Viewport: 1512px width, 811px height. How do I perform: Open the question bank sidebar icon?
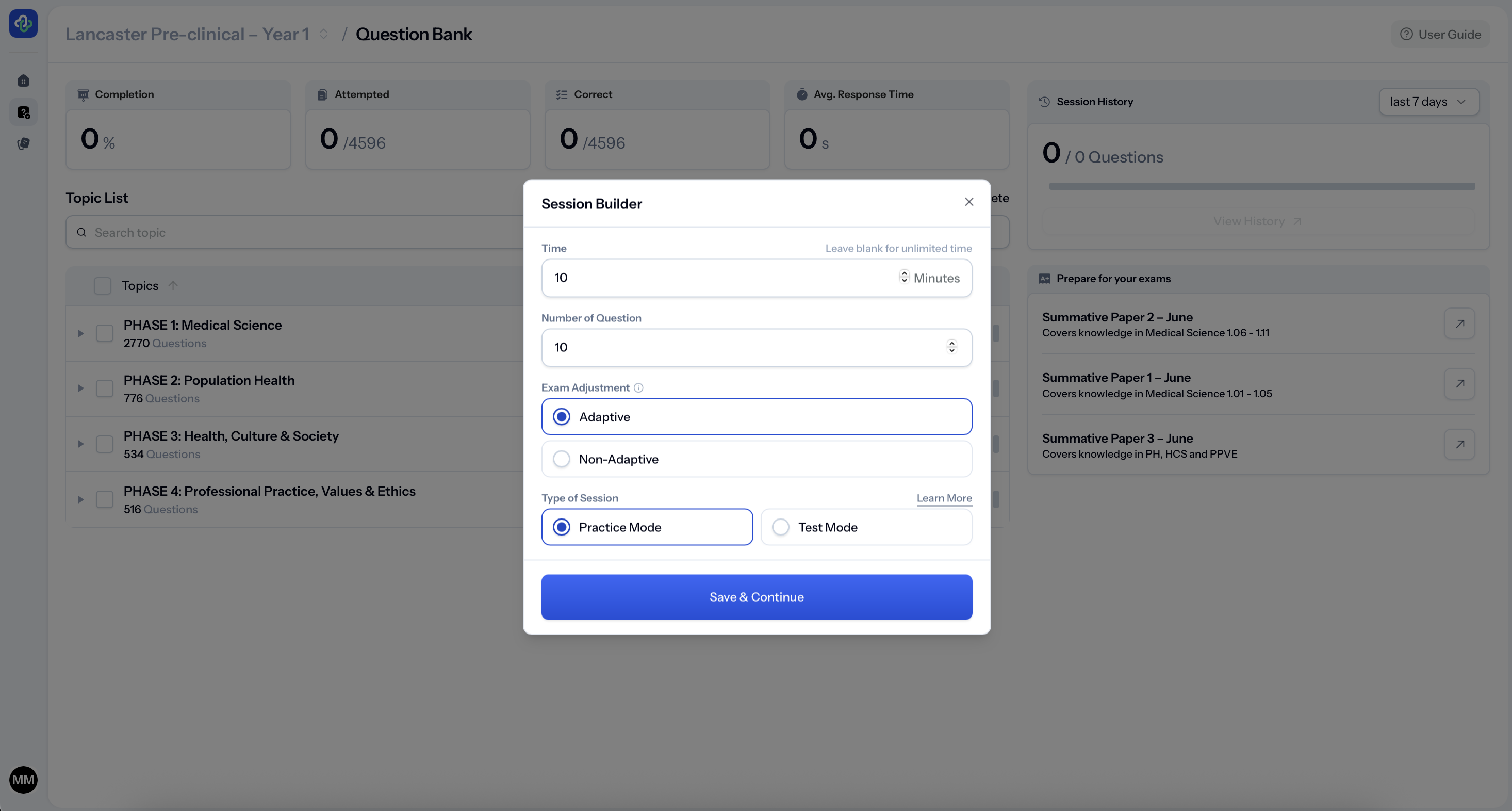[24, 112]
